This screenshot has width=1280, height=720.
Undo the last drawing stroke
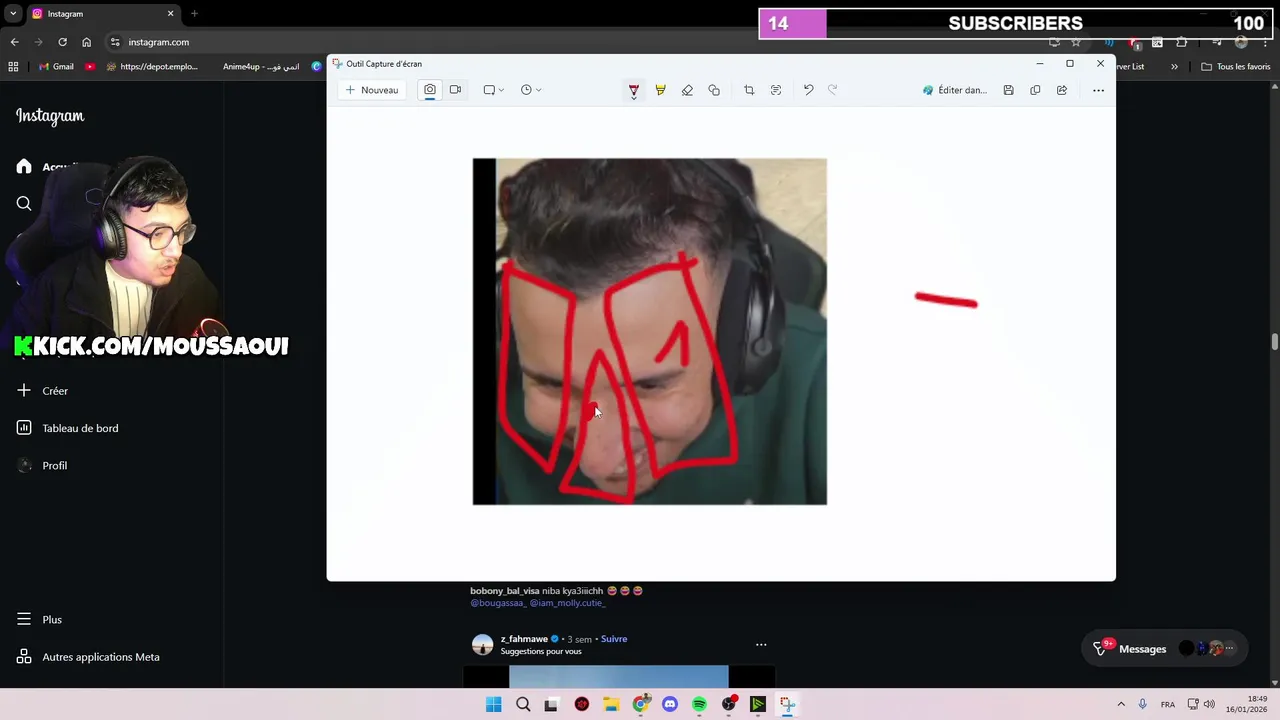(808, 90)
